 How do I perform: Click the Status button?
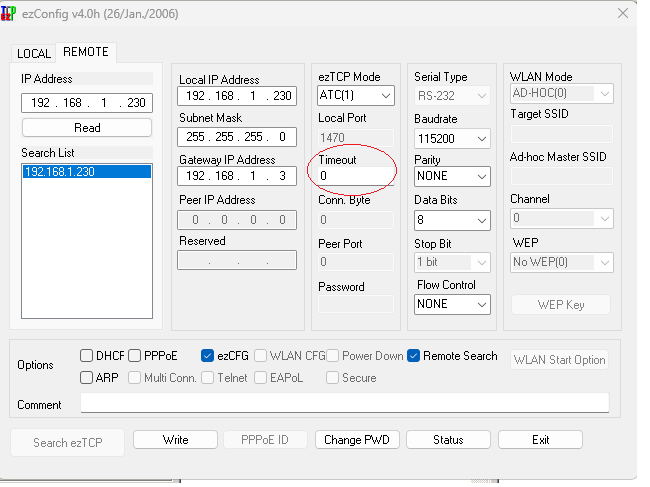[448, 440]
